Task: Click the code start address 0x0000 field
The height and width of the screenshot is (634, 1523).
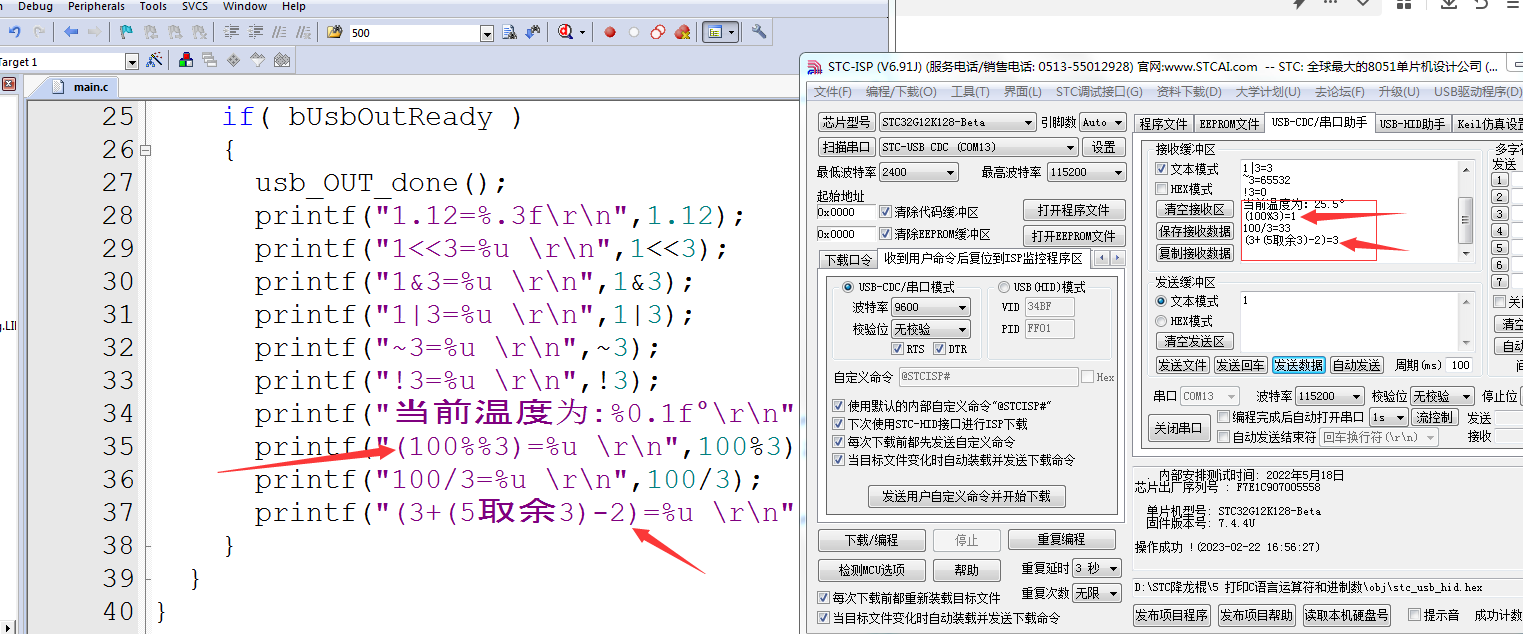Action: pyautogui.click(x=845, y=212)
